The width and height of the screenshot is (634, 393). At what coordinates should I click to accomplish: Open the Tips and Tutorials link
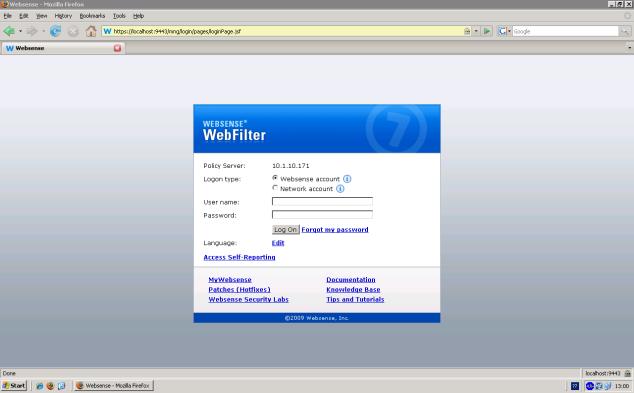pyautogui.click(x=355, y=300)
